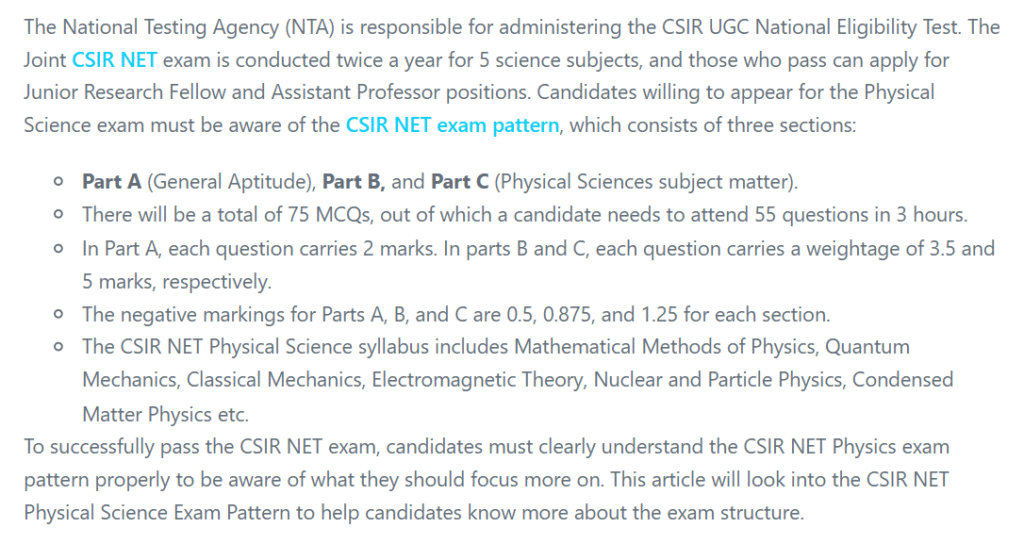Image resolution: width=1024 pixels, height=544 pixels.
Task: Click the bullet before "The CSIR NET Physical Science syllabus"
Action: point(60,347)
